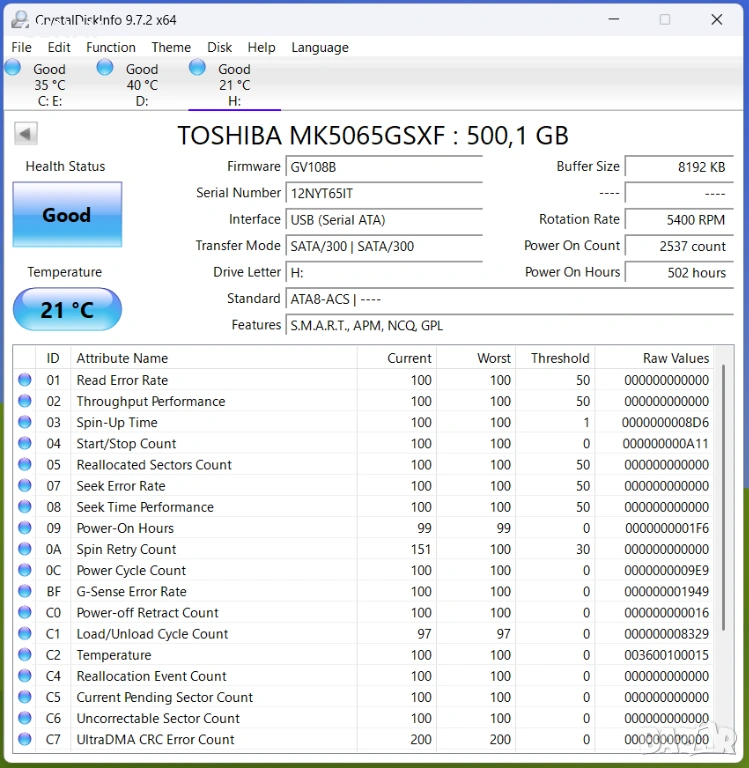The width and height of the screenshot is (749, 768).
Task: Open the Language menu
Action: pos(320,47)
